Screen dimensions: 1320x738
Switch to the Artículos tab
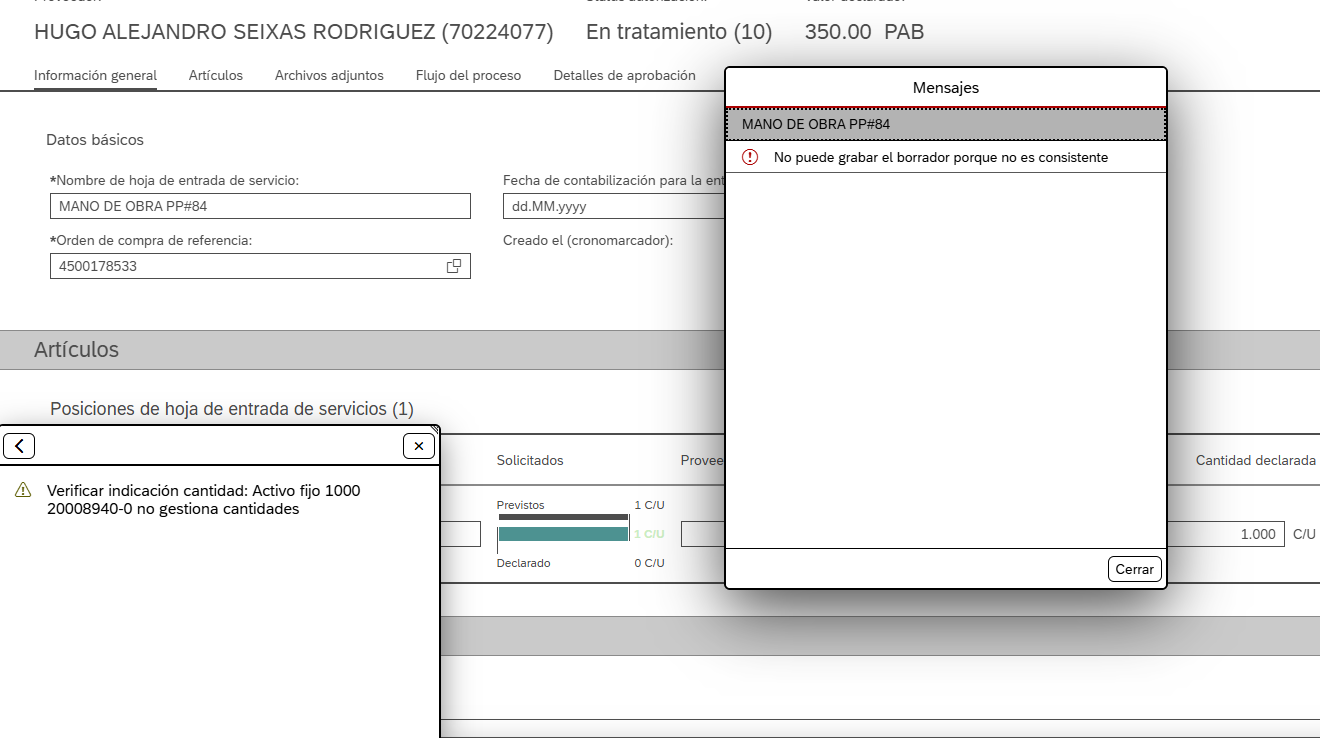point(216,75)
